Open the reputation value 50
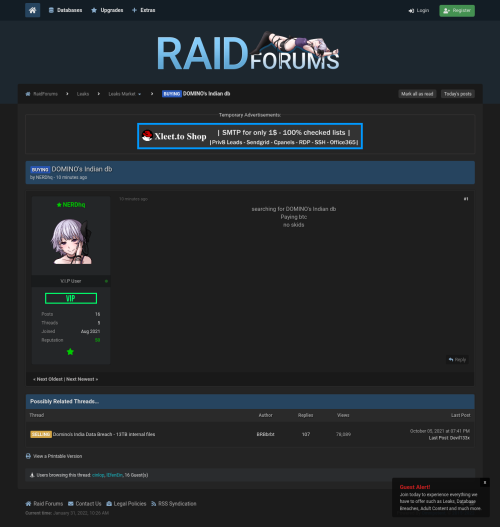 point(97,340)
